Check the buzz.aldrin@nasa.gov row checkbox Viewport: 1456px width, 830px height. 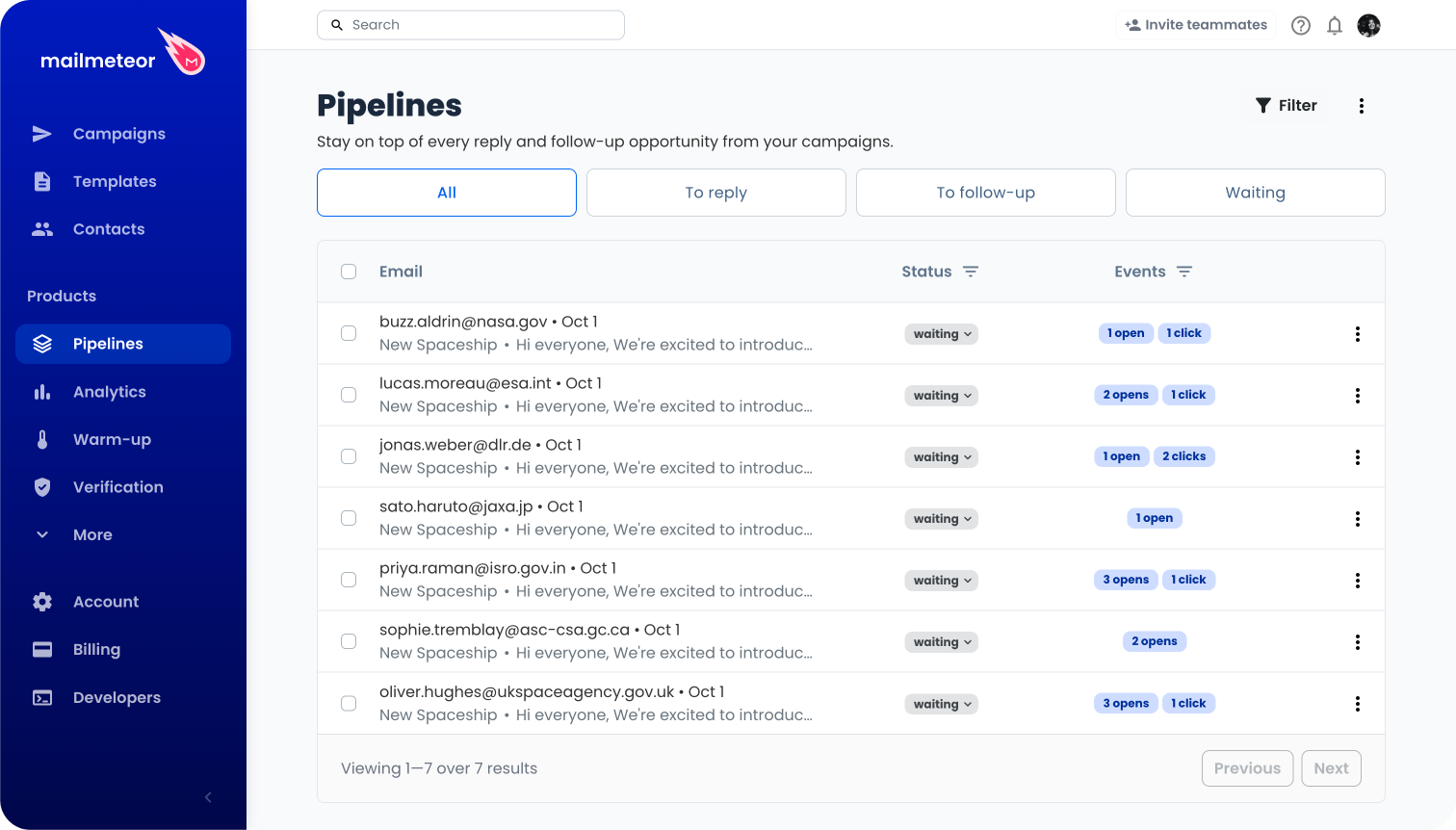[349, 333]
